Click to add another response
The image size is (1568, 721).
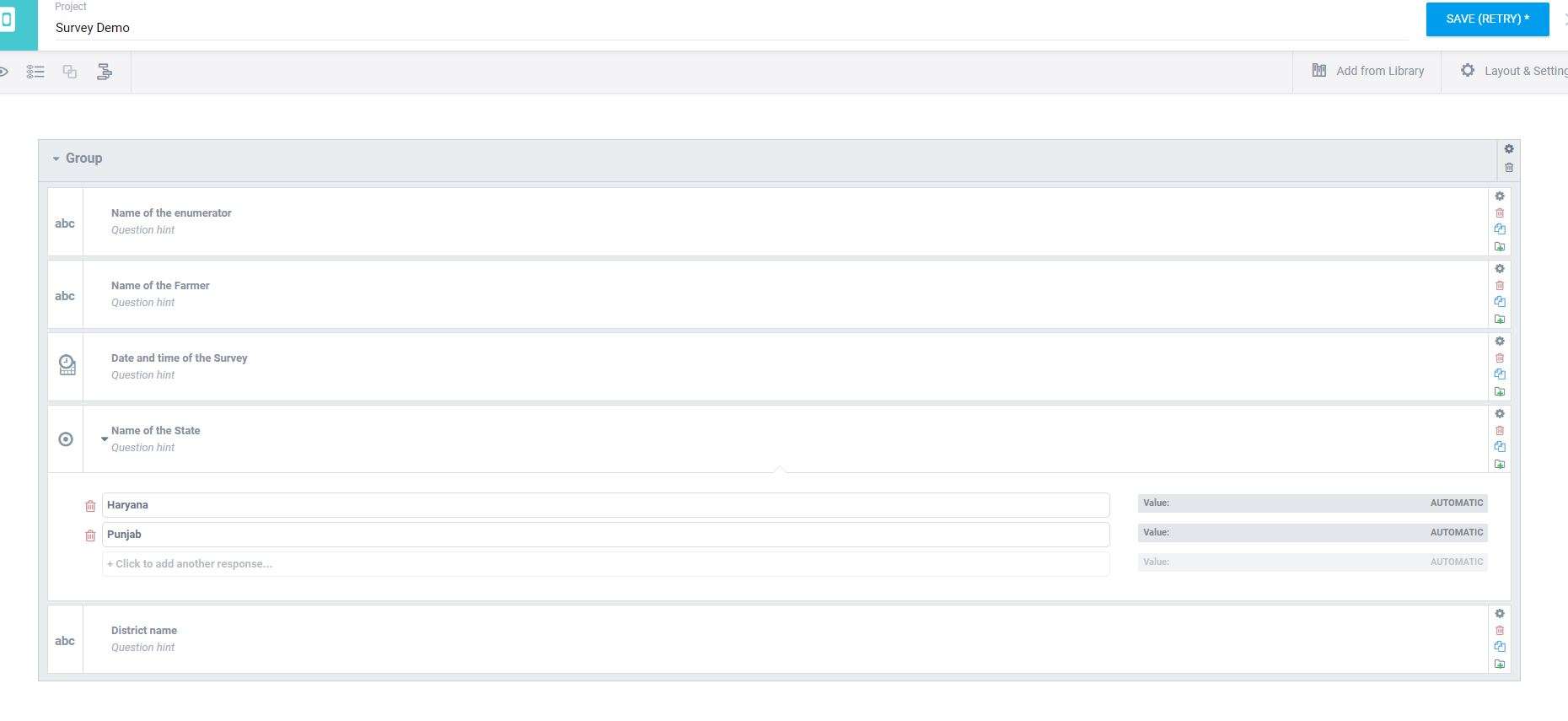click(x=605, y=564)
